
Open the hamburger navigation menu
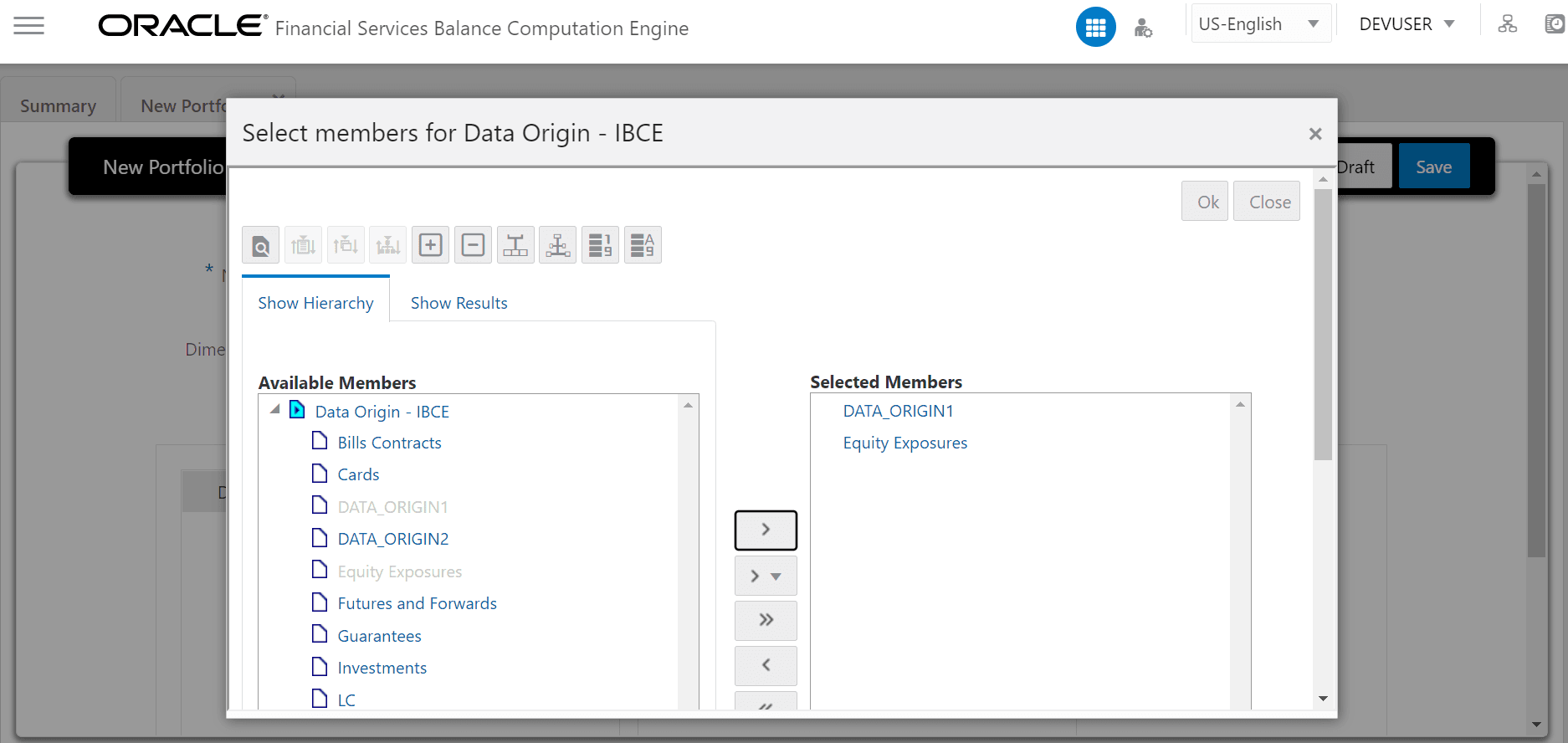(28, 26)
